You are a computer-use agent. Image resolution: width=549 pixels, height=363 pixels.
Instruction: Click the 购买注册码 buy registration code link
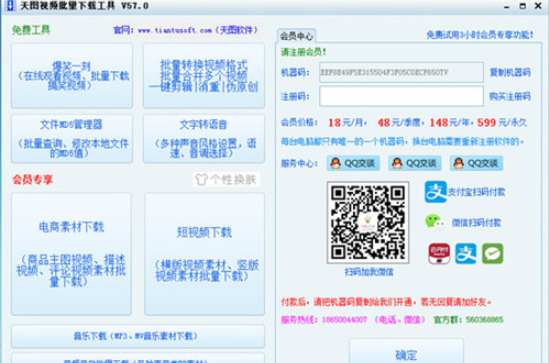510,96
